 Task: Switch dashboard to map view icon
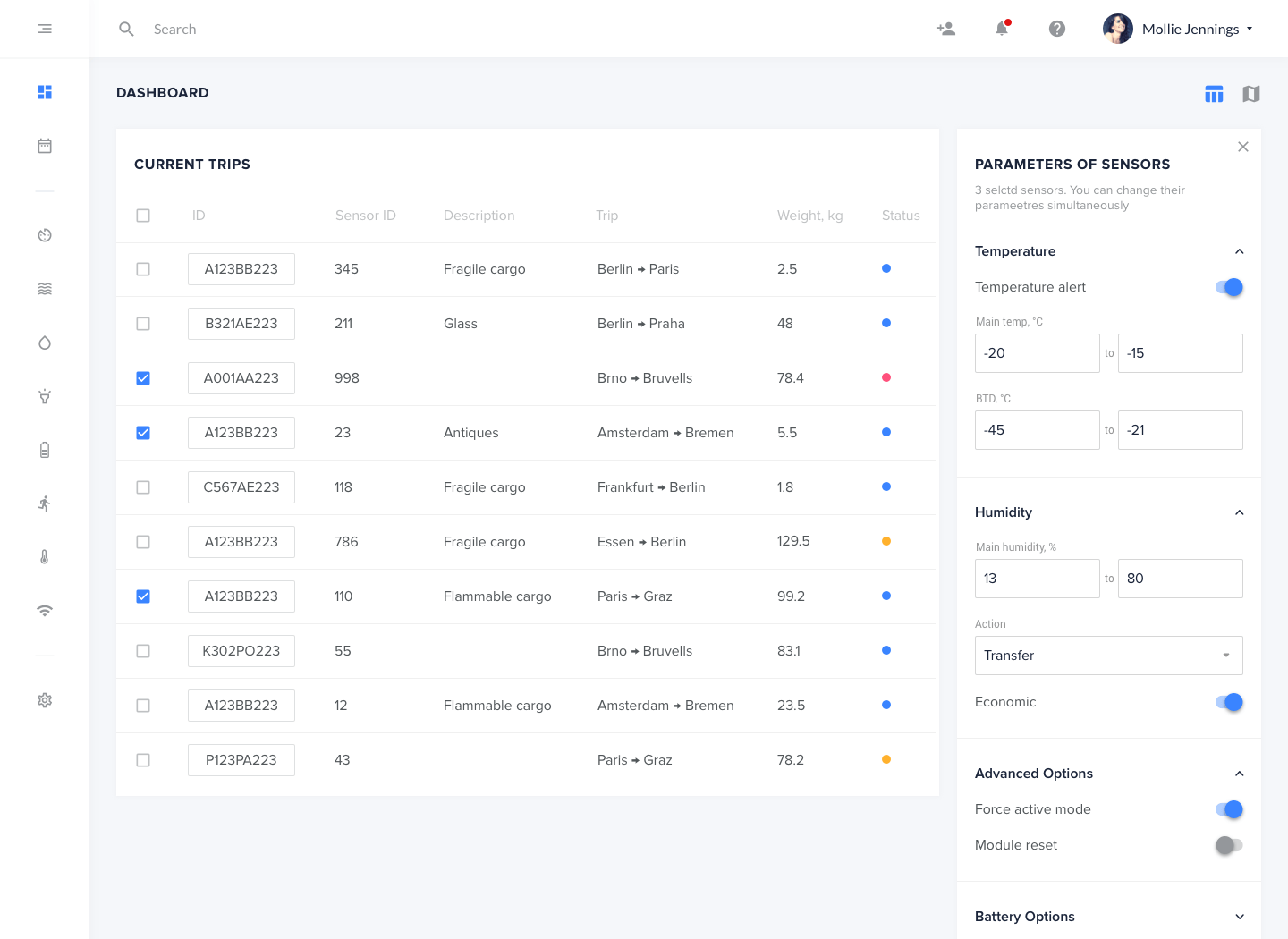[x=1251, y=93]
